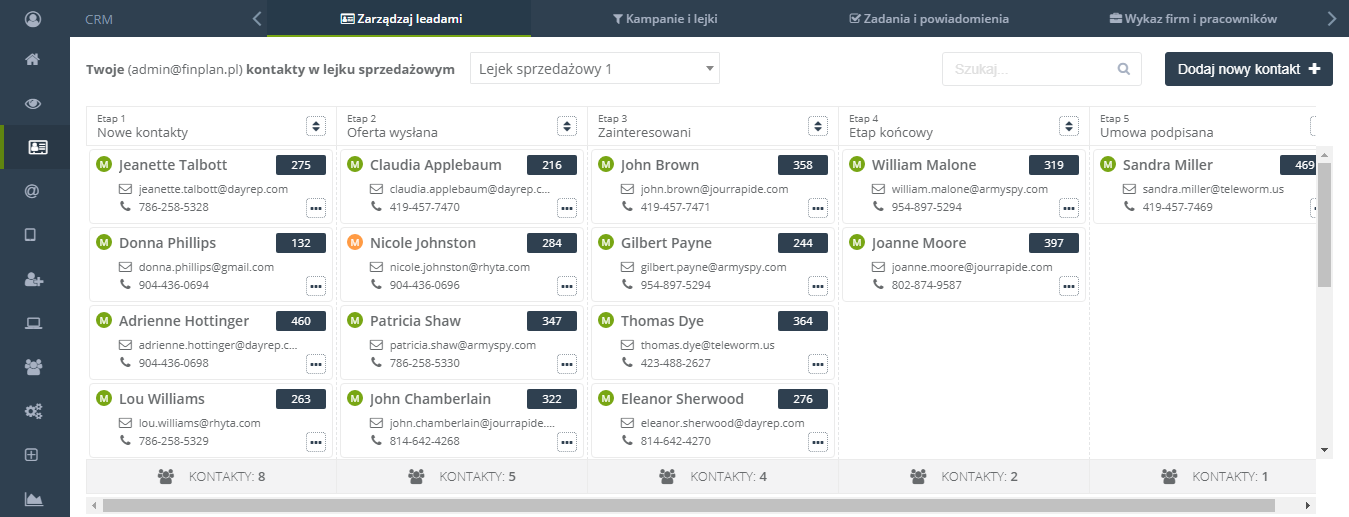Click the horizontal scrollbar thumb at the bottom

click(688, 505)
